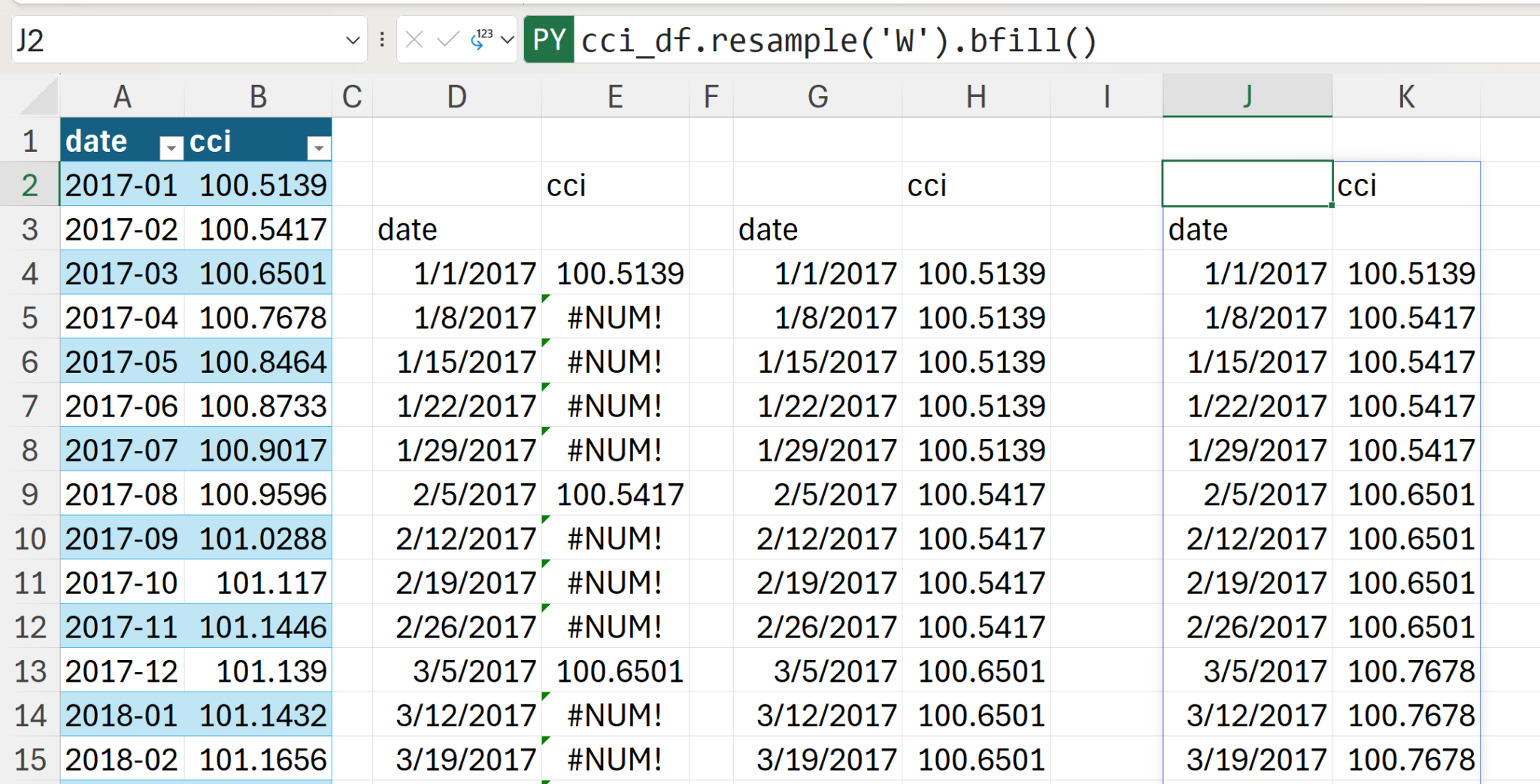Click the Cancel (X) formula entry icon

pyautogui.click(x=414, y=40)
